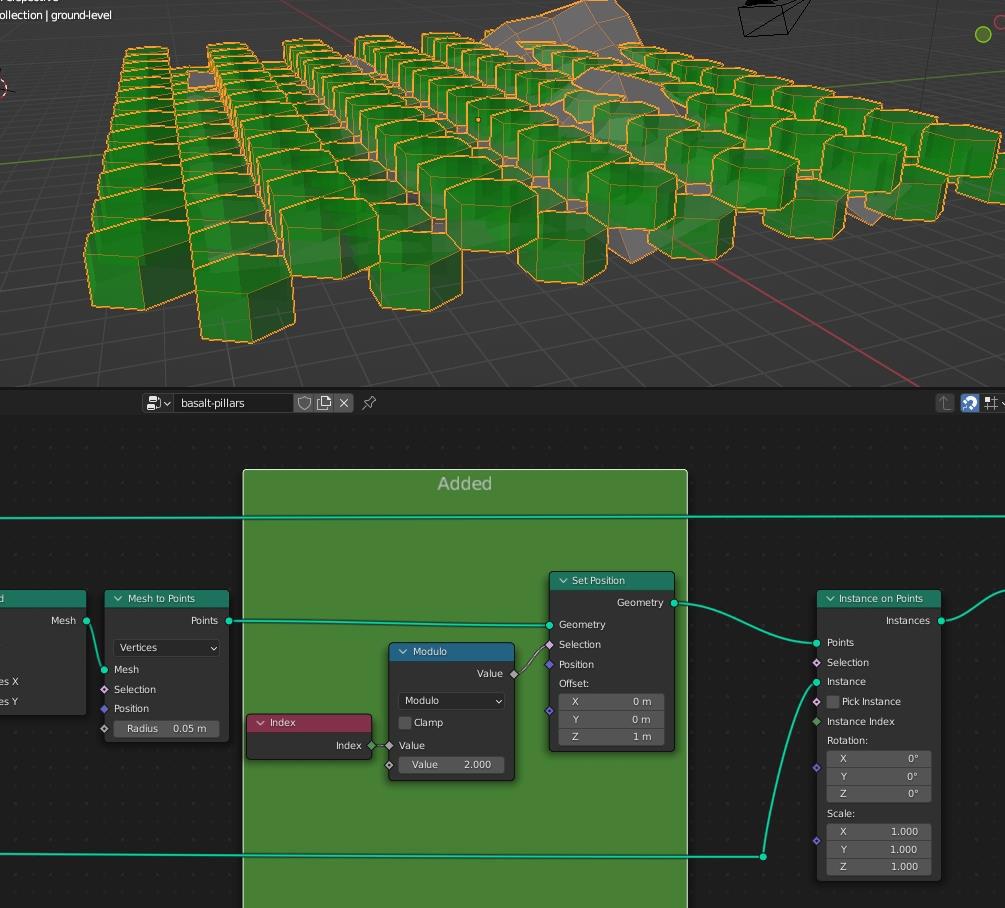Click the parent node tree arrow icon
The height and width of the screenshot is (908, 1005).
coord(944,403)
